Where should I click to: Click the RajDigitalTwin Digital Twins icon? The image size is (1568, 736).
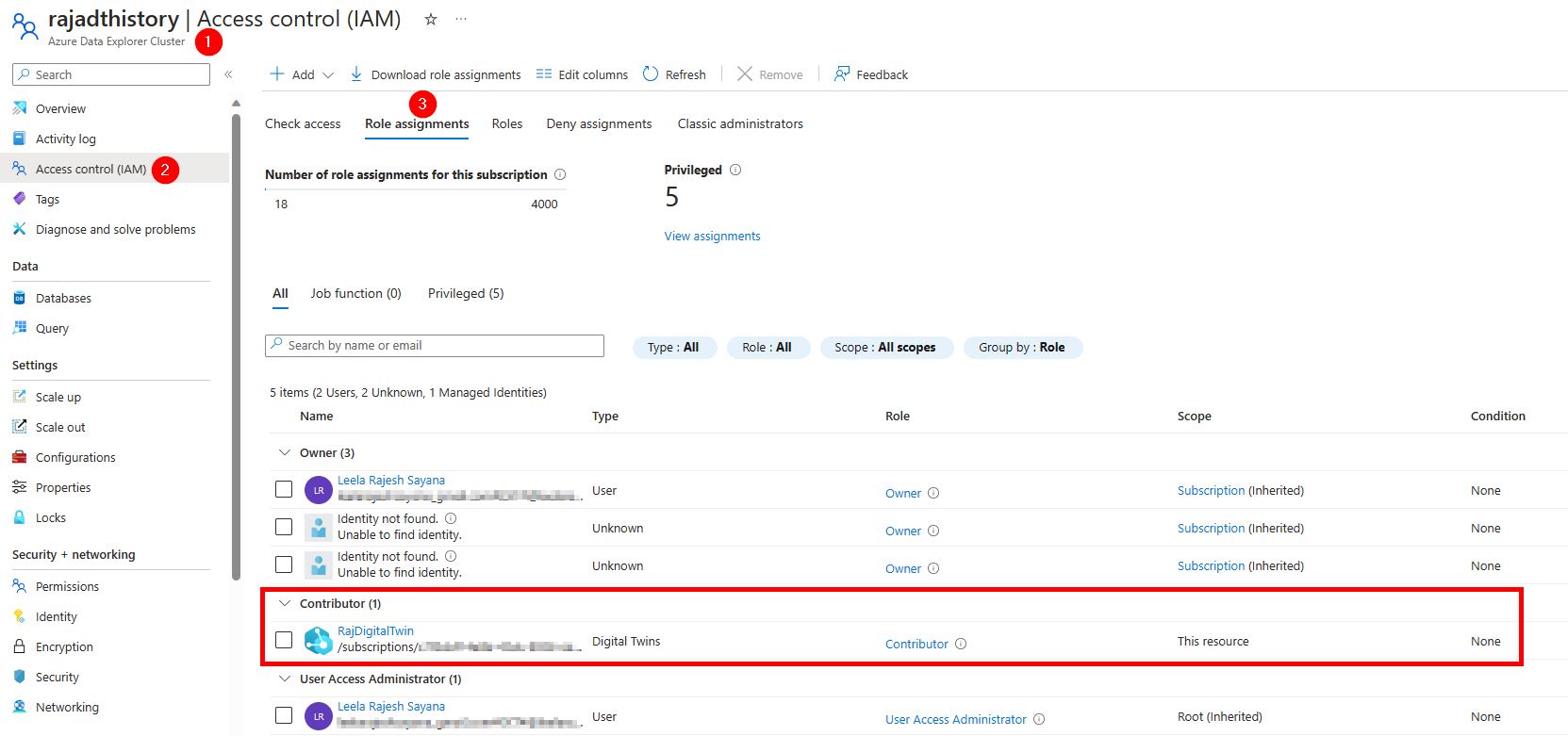(x=319, y=641)
